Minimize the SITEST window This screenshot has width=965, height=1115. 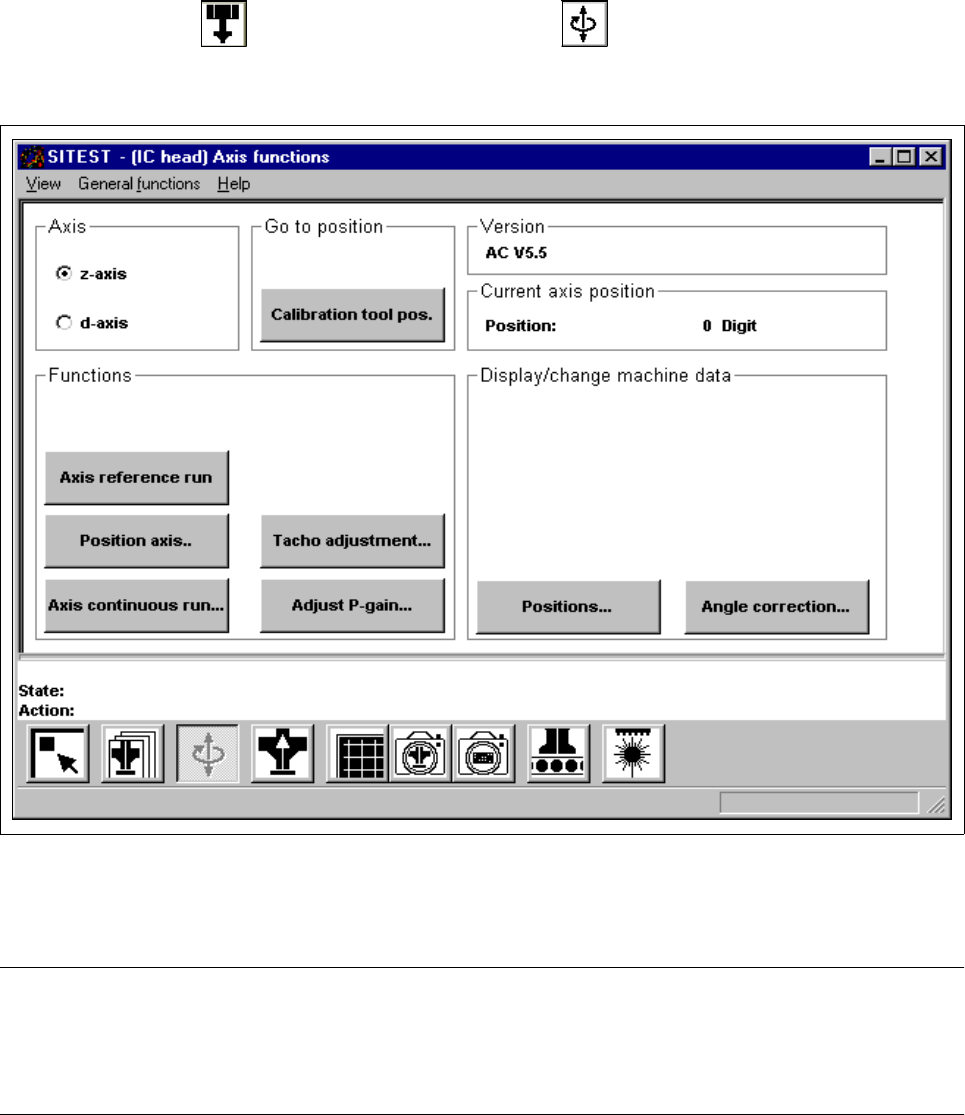[x=880, y=156]
